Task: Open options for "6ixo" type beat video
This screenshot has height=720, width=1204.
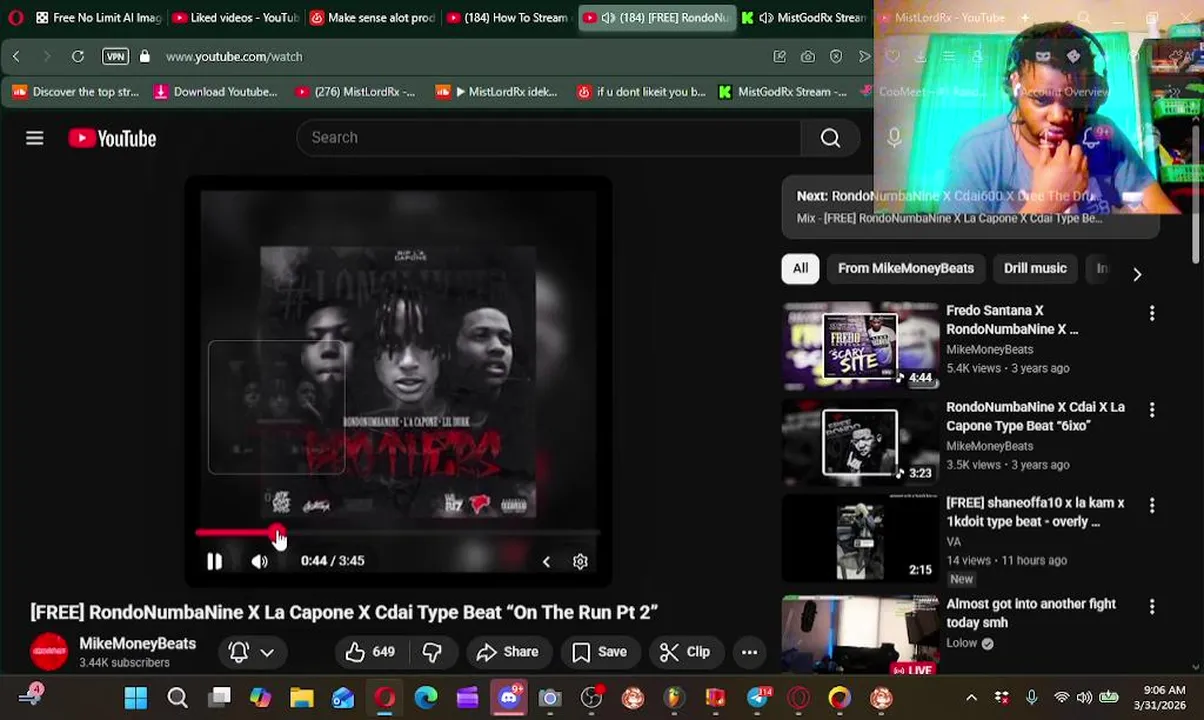Action: pos(1152,409)
